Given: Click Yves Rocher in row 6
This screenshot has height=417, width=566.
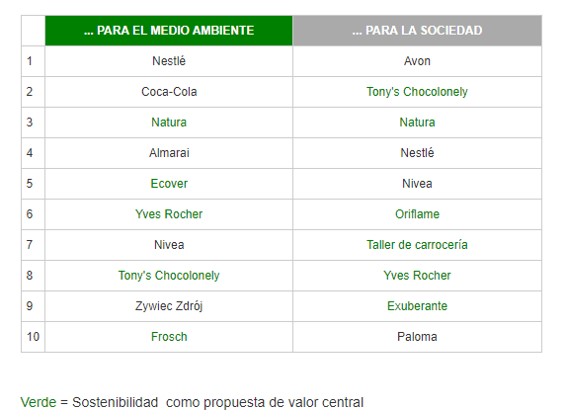Looking at the screenshot, I should (x=169, y=214).
